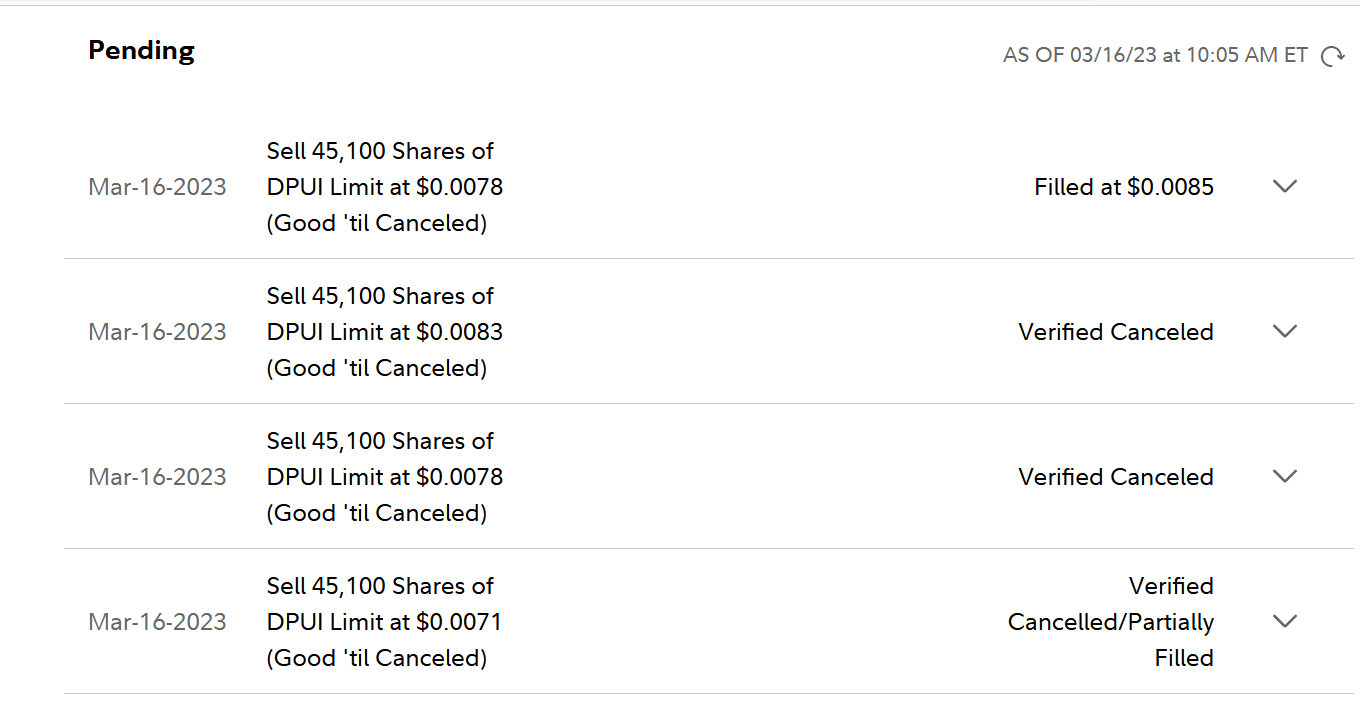This screenshot has height=715, width=1360.
Task: Select the description of the order filled at $0.0085
Action: click(x=384, y=187)
